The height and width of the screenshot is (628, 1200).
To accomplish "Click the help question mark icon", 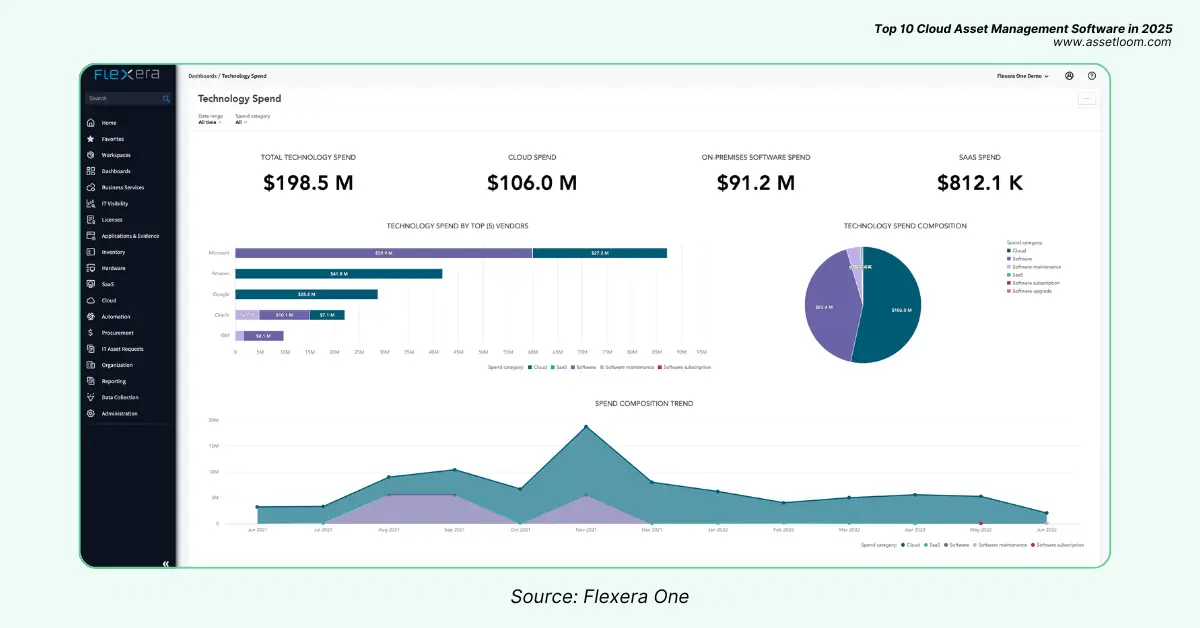I will click(1091, 76).
